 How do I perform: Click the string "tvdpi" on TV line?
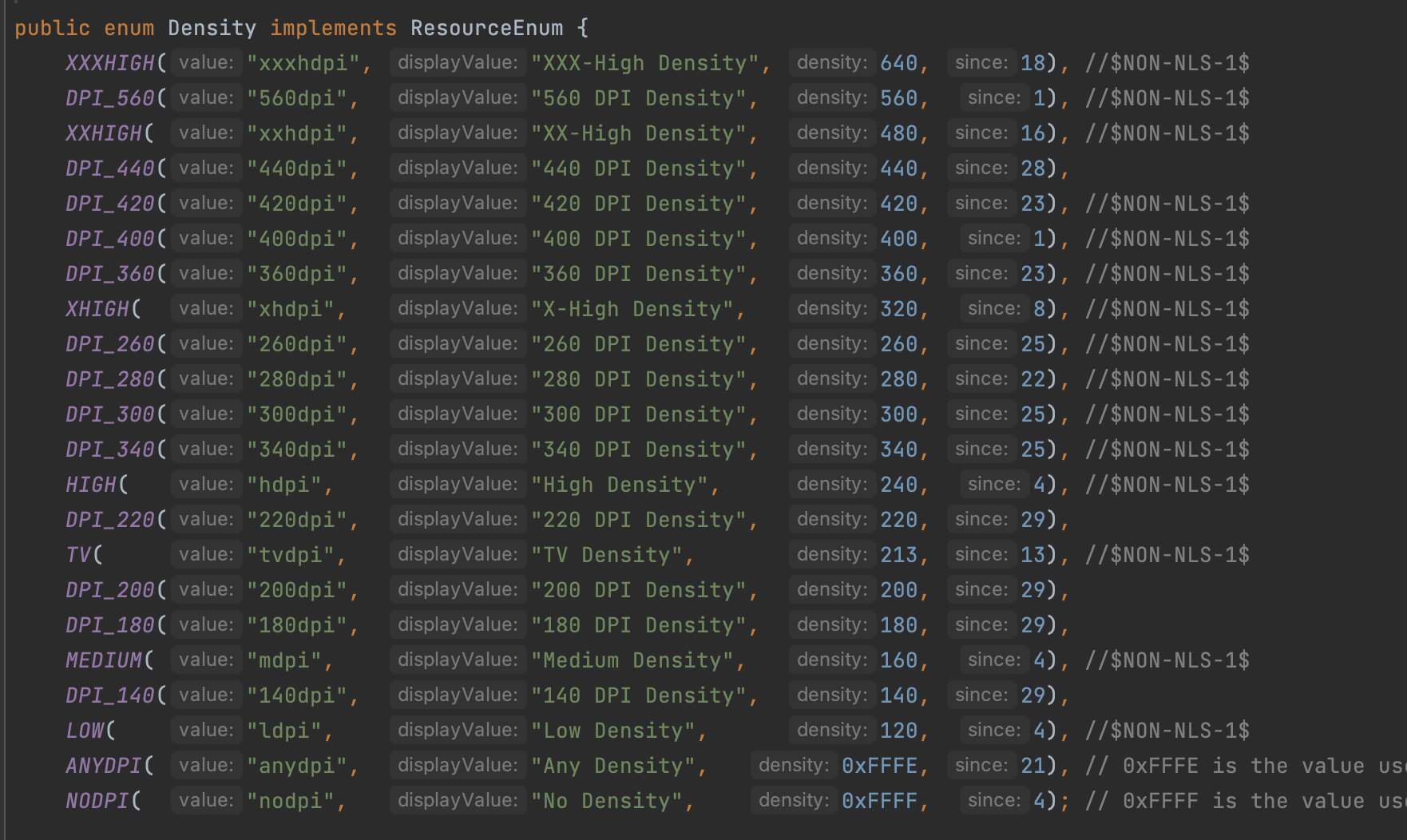[291, 554]
